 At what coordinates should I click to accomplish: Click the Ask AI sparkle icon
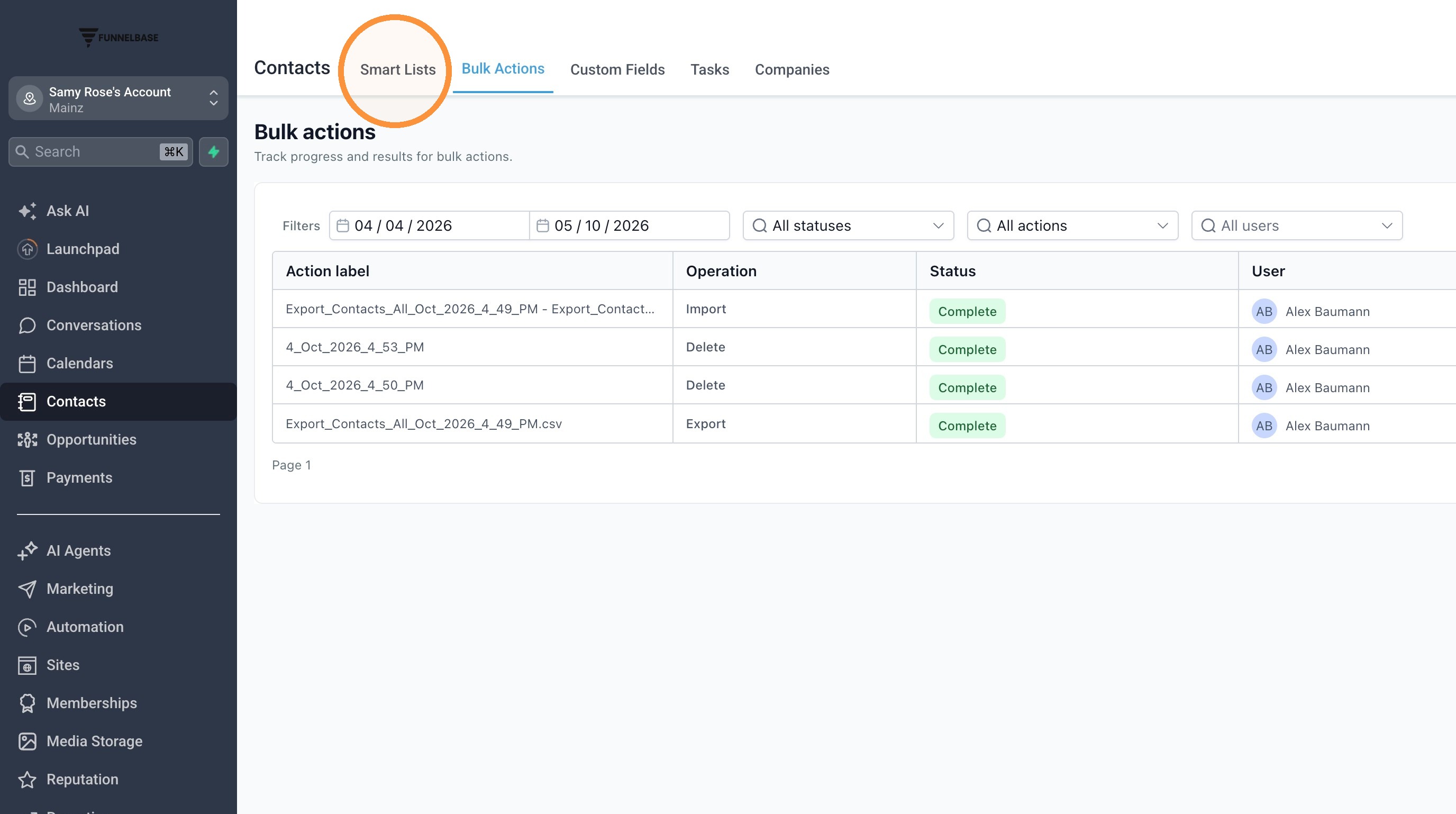(27, 211)
